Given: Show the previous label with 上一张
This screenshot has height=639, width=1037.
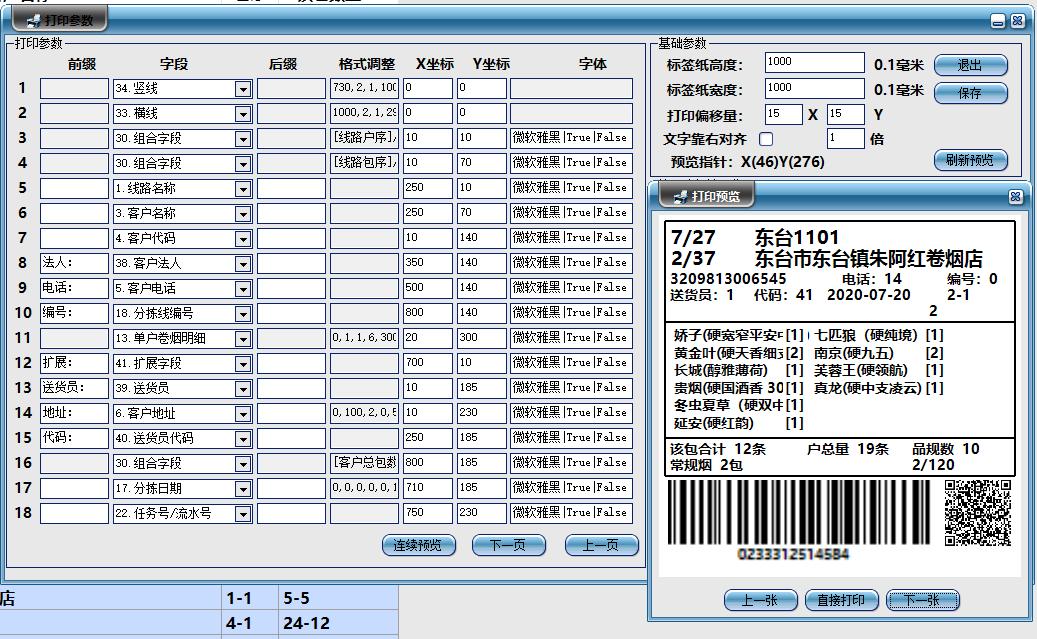Looking at the screenshot, I should pyautogui.click(x=760, y=600).
